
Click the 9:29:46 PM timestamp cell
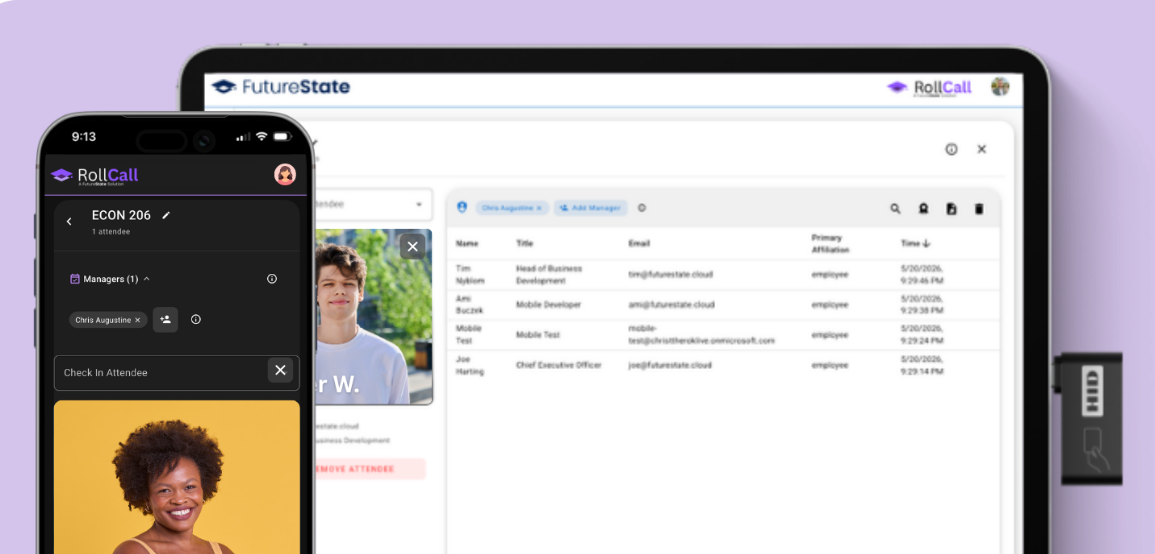pos(921,275)
